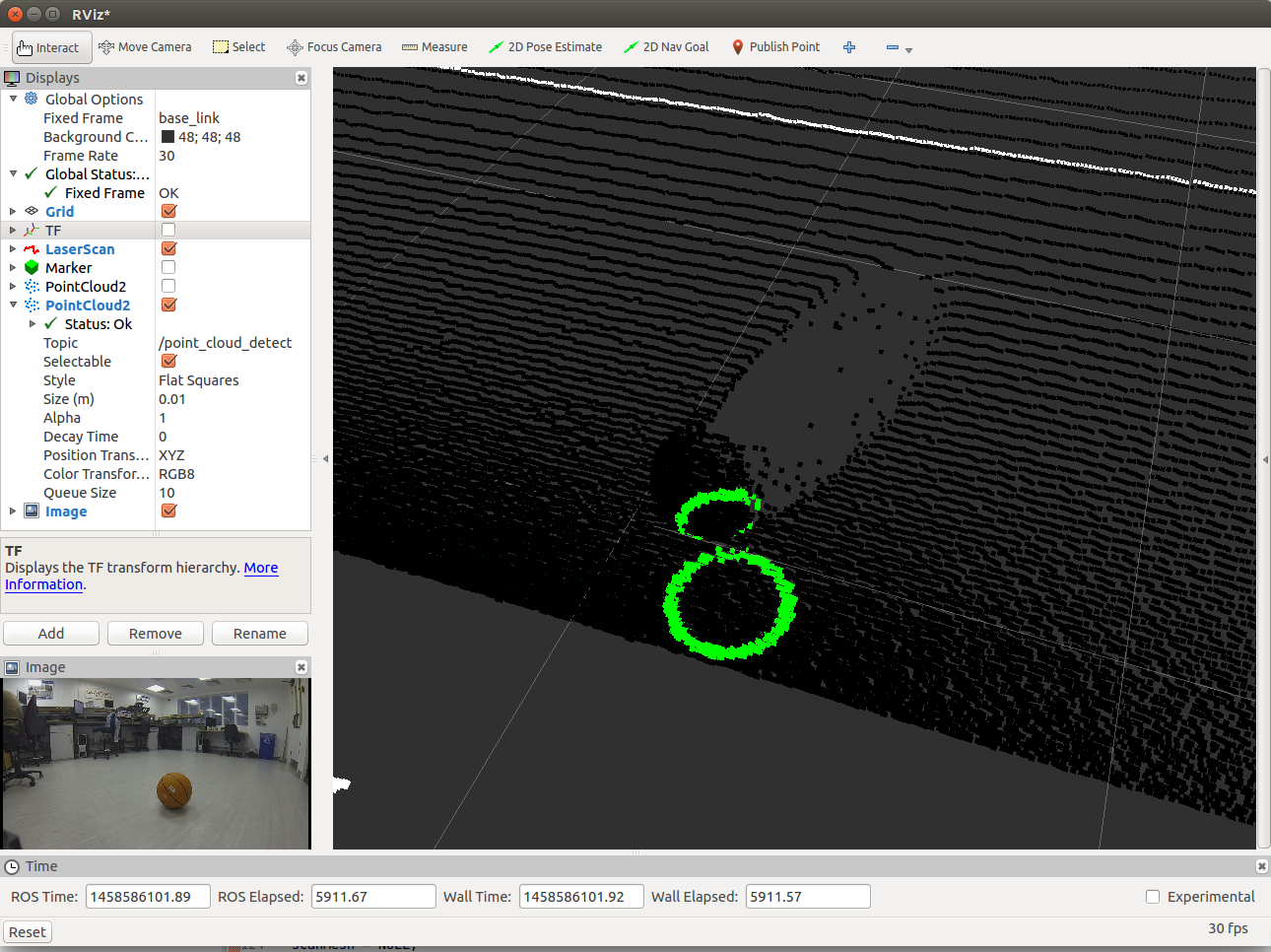Click the Rename display button
Screen dimensions: 1271x952
pyautogui.click(x=260, y=634)
